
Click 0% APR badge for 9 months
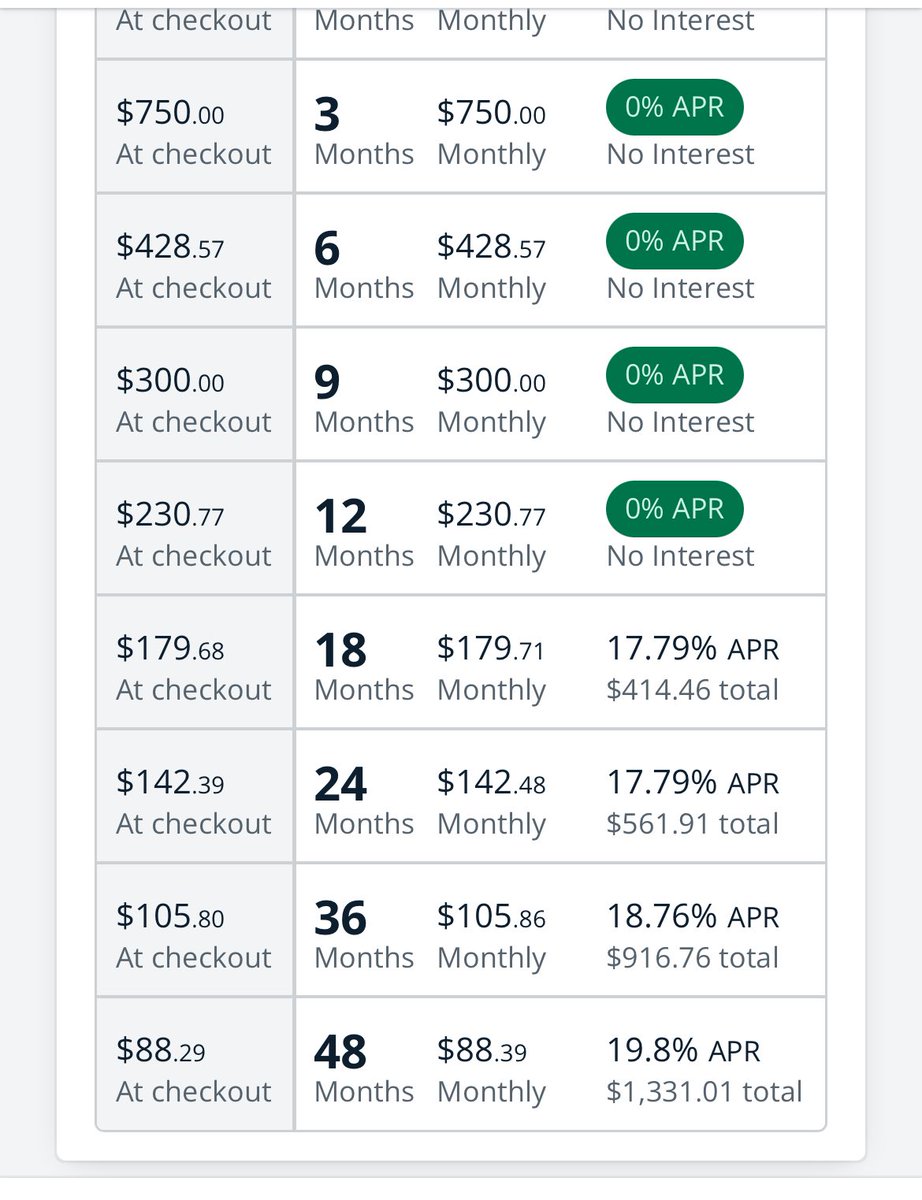click(675, 375)
